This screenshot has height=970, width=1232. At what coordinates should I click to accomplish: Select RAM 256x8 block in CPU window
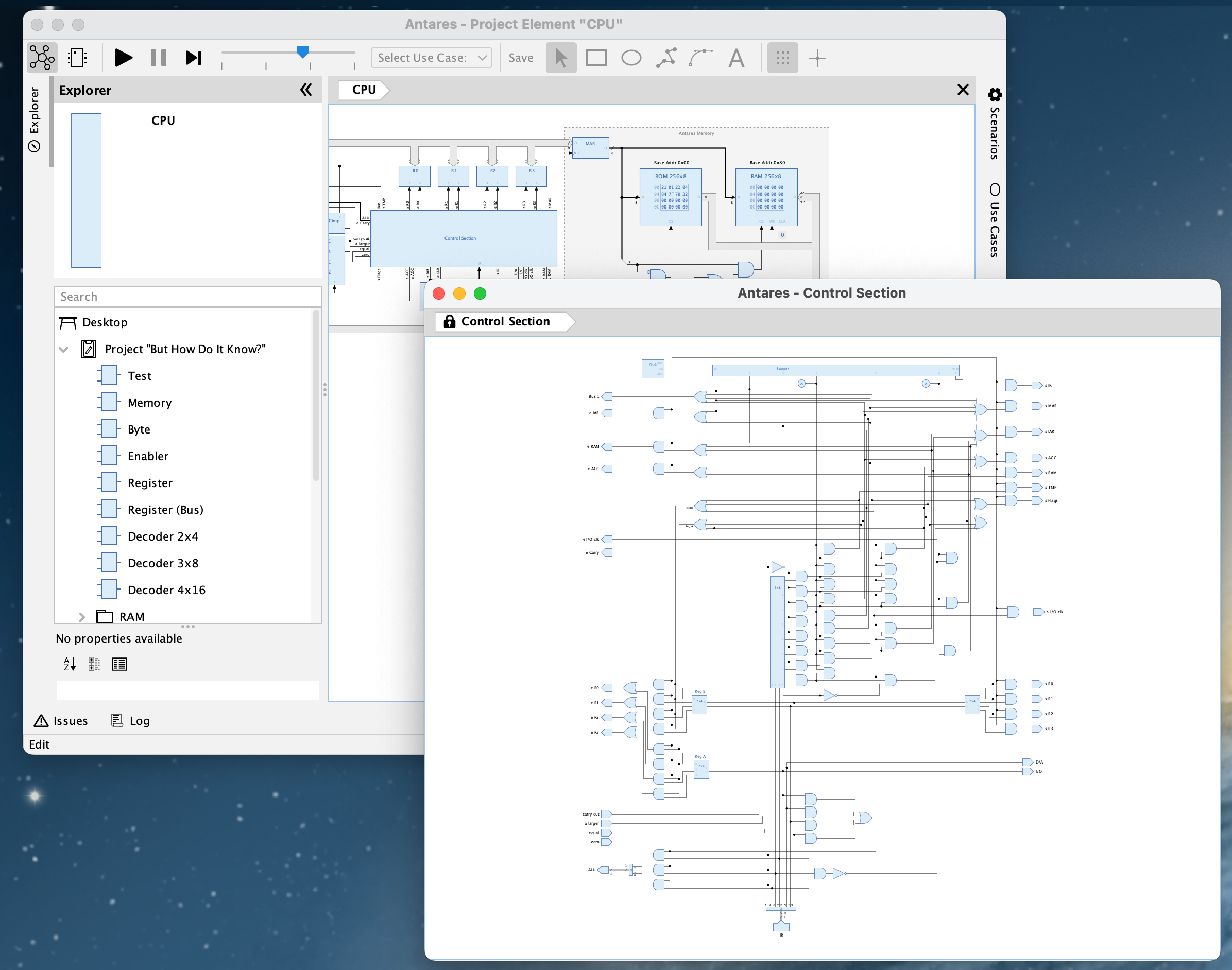click(x=766, y=197)
